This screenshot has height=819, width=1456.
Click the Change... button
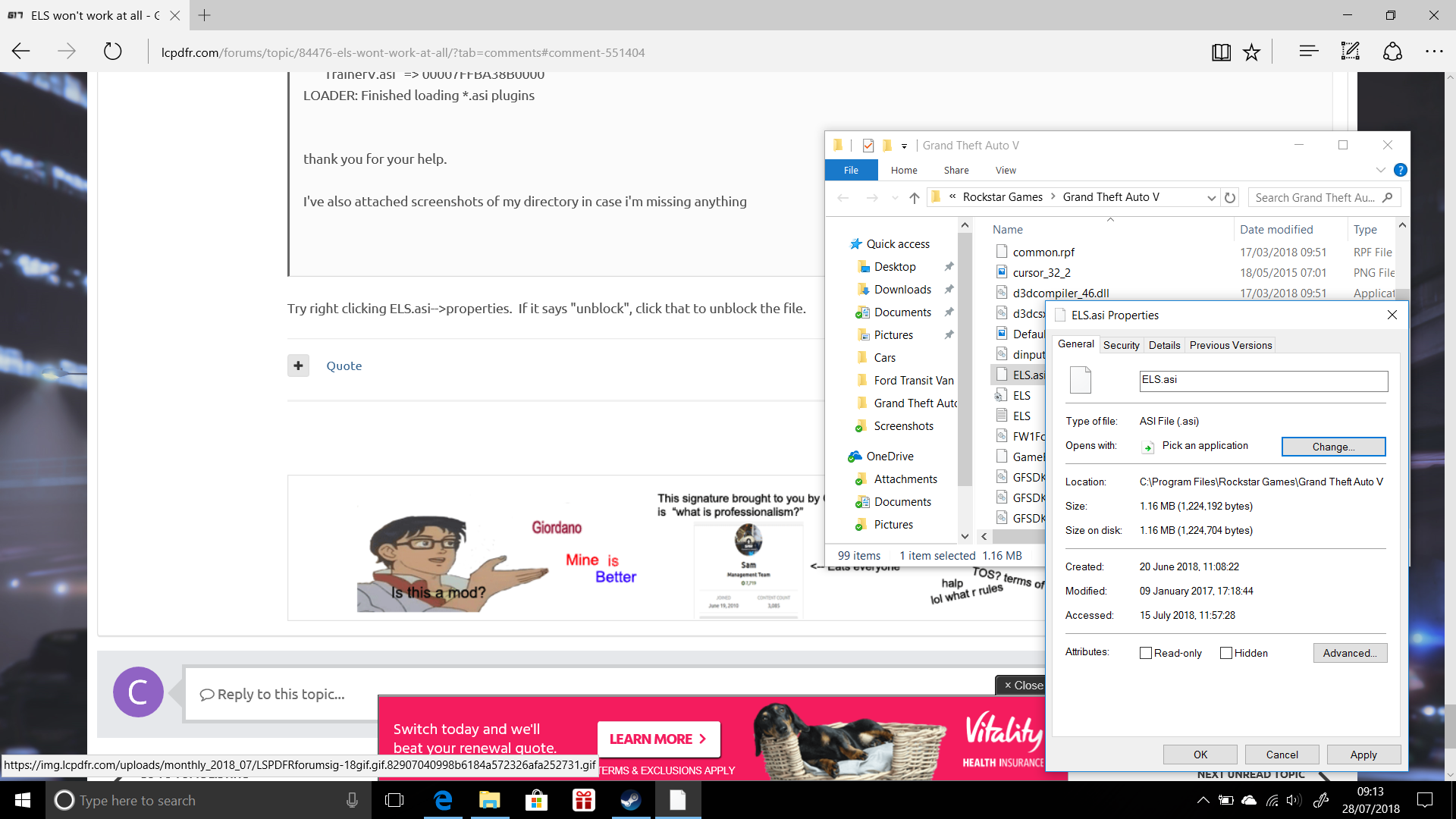pyautogui.click(x=1333, y=447)
